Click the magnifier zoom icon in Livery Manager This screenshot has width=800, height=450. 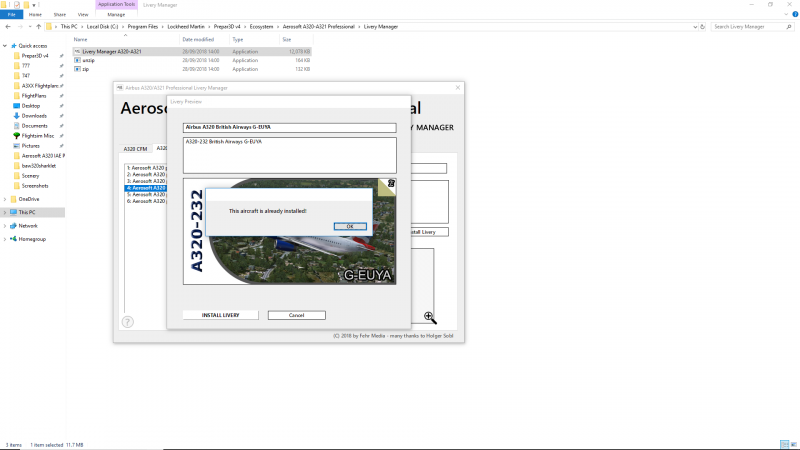click(430, 318)
